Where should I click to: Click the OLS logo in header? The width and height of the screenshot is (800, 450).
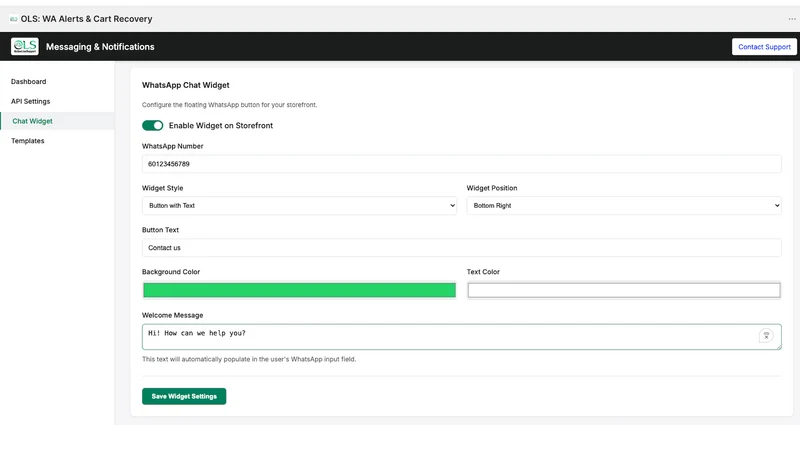tap(24, 46)
